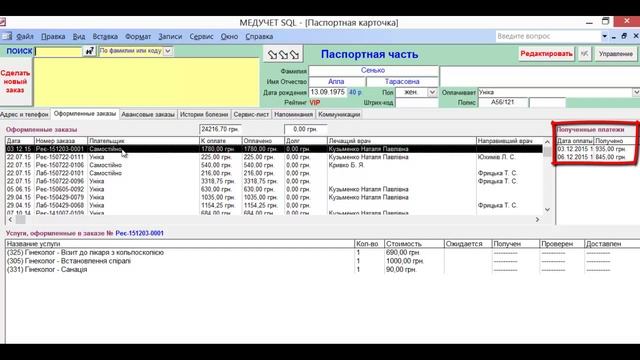Image resolution: width=640 pixels, height=360 pixels.
Task: Click the Фамилия field containing Сенько
Action: click(373, 70)
